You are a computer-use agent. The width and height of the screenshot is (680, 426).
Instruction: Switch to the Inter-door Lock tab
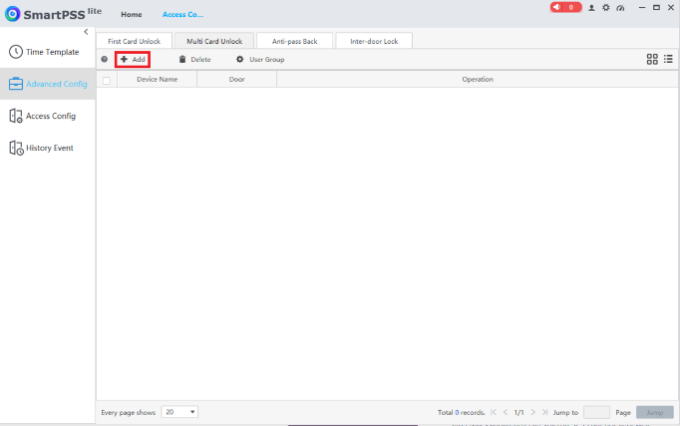pos(374,41)
